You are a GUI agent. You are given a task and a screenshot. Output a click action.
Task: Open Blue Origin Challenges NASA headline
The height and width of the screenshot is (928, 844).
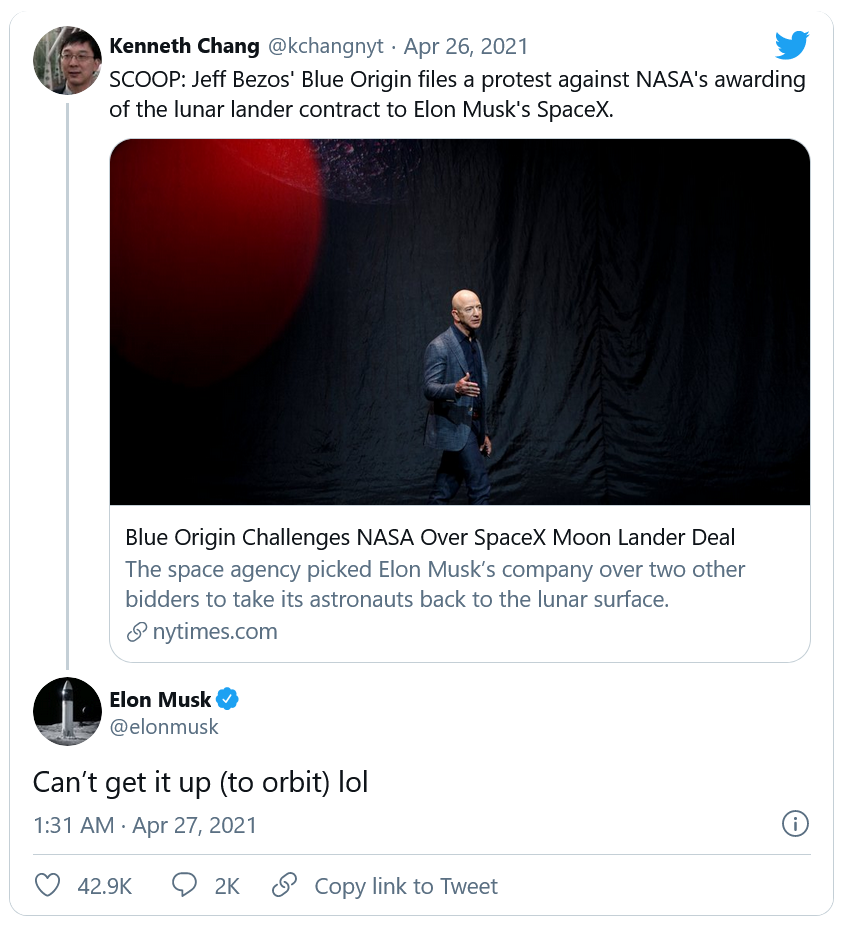430,537
